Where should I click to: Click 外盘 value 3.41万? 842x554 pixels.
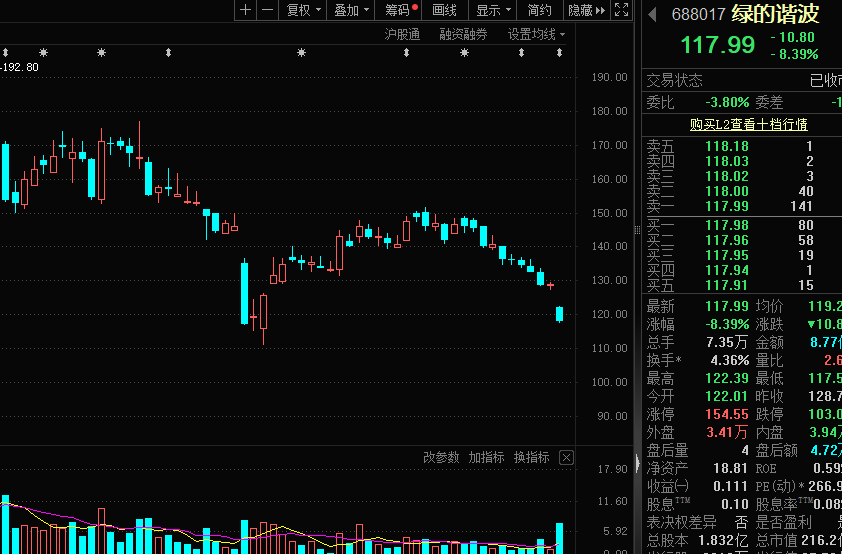pos(727,432)
